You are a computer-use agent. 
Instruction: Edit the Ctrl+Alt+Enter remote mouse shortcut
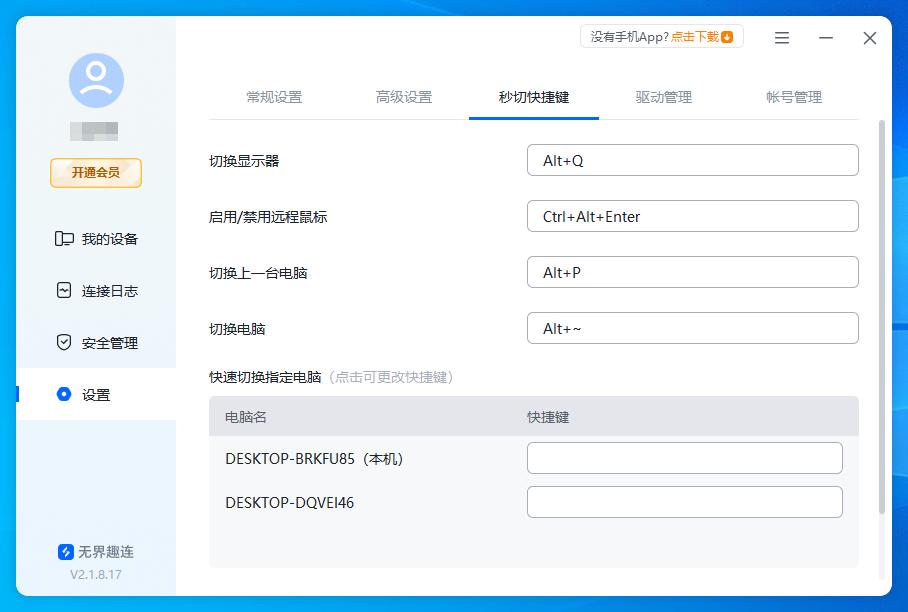coord(692,216)
